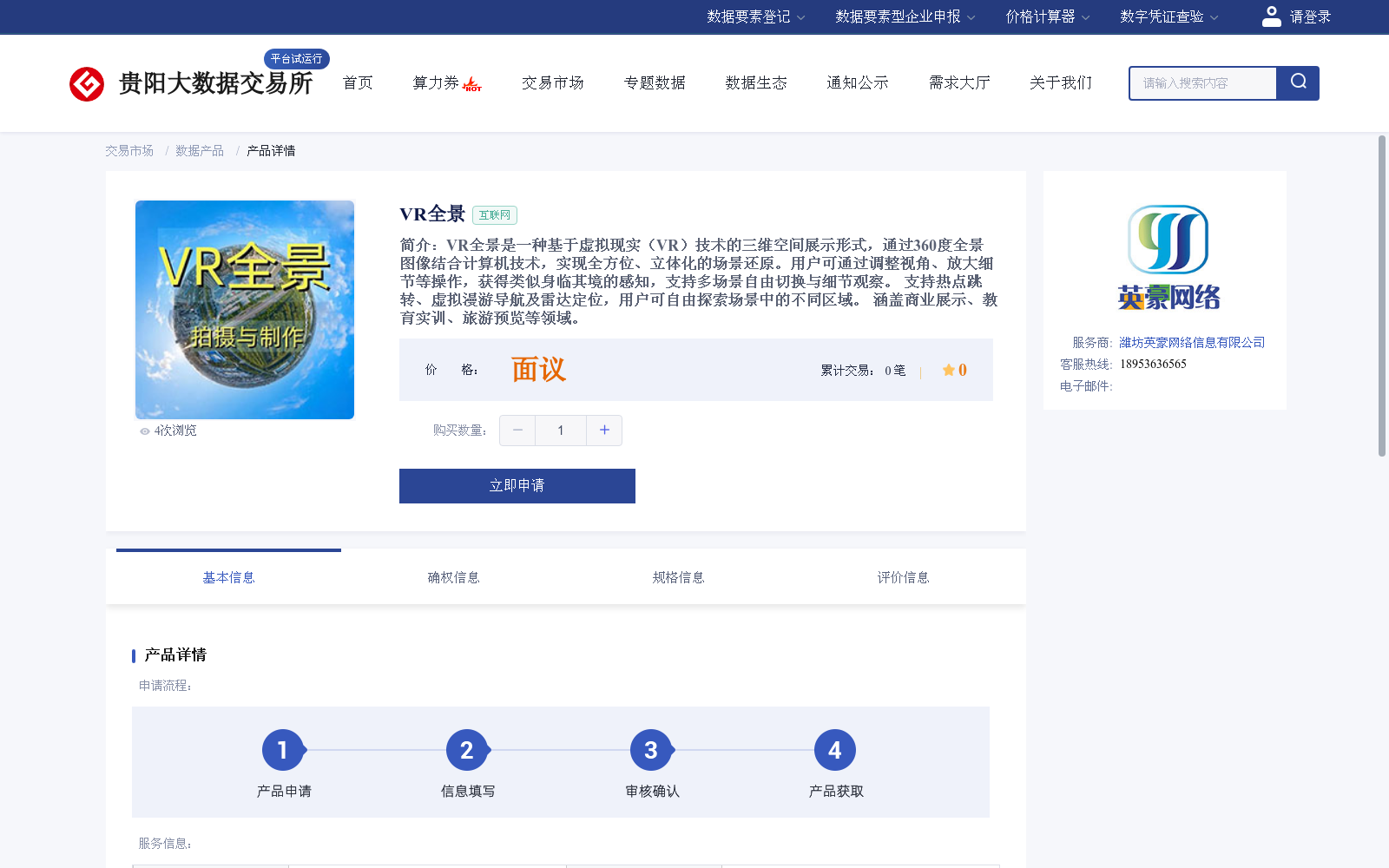Image resolution: width=1389 pixels, height=868 pixels.
Task: Open 数据生态 navigation item
Action: [756, 82]
